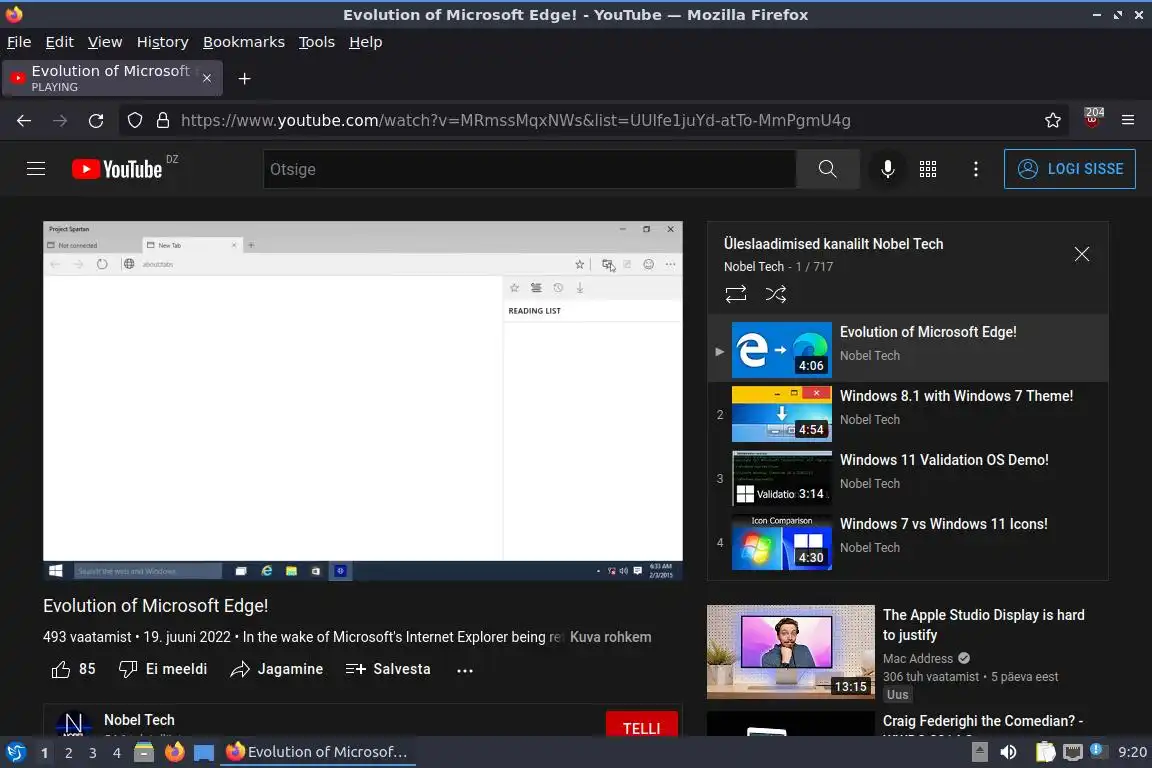
Task: Click the Ei meeldi dislike button
Action: pos(163,669)
